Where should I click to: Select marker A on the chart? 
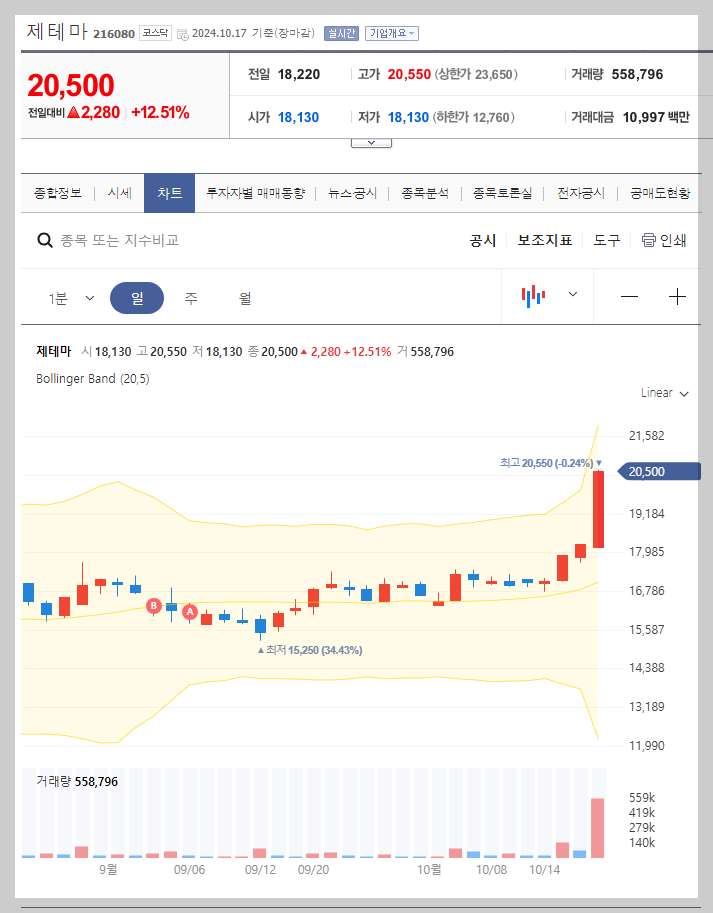pos(190,612)
